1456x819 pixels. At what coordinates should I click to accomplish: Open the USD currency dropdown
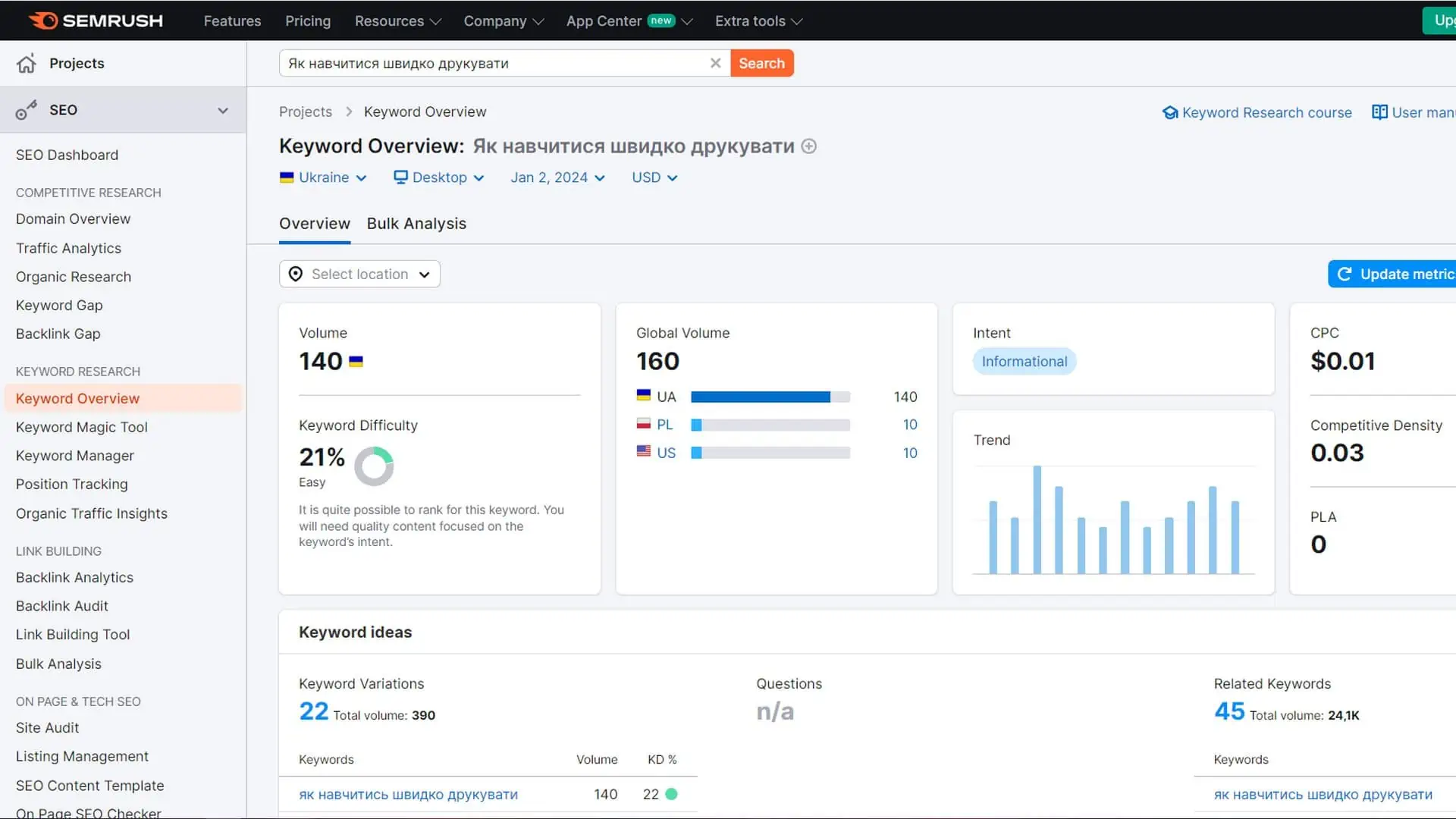(x=654, y=177)
